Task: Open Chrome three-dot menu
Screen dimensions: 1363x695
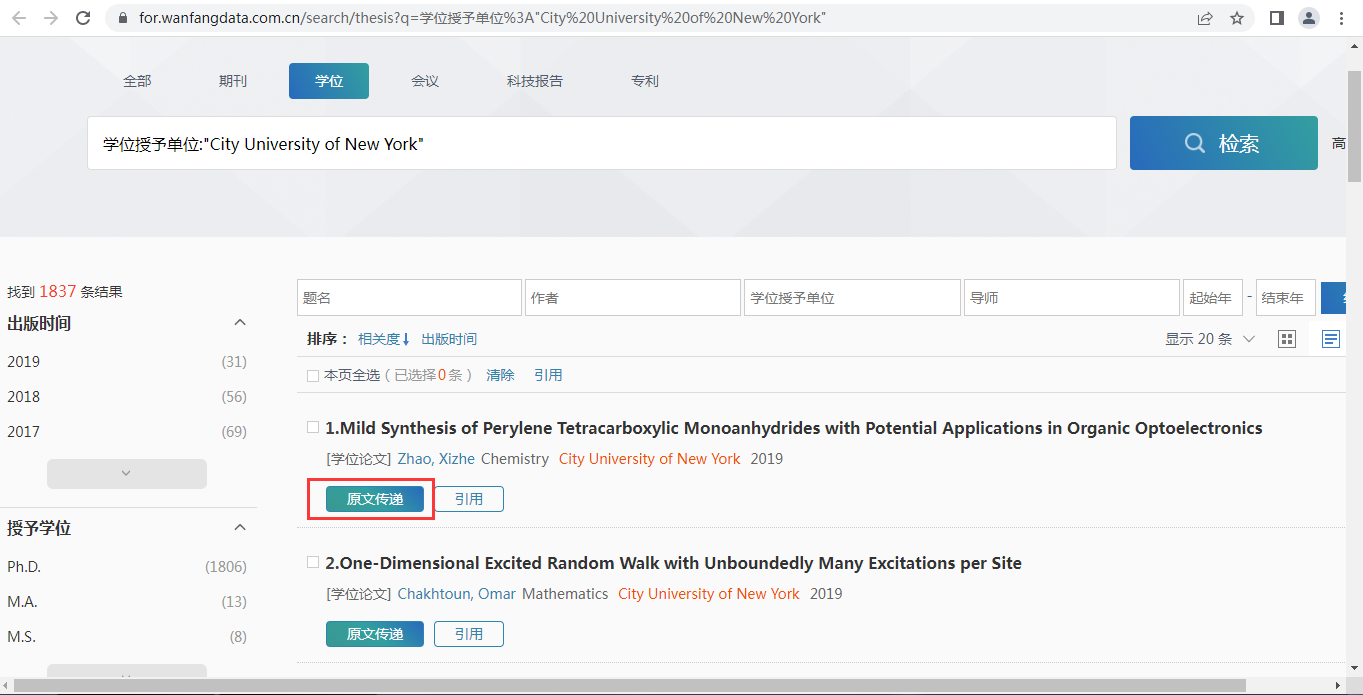Action: point(1342,18)
